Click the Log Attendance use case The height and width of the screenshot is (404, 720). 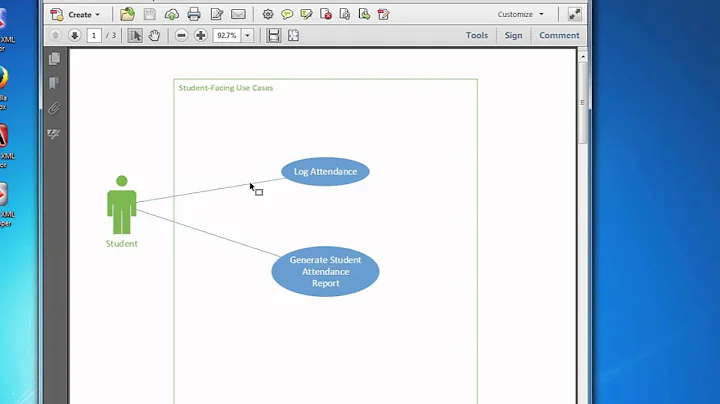click(x=326, y=172)
